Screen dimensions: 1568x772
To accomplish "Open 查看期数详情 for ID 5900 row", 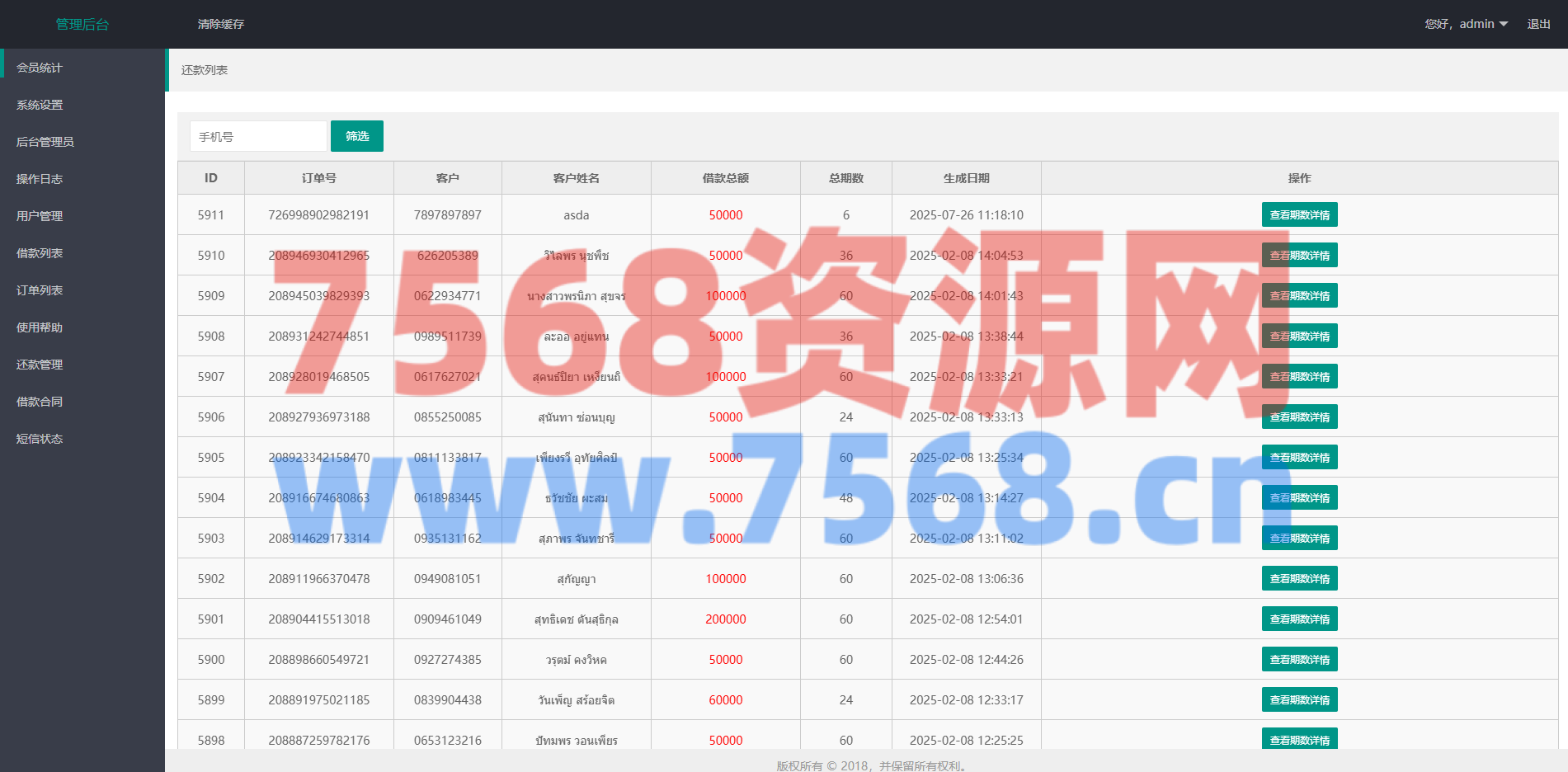I will point(1299,659).
